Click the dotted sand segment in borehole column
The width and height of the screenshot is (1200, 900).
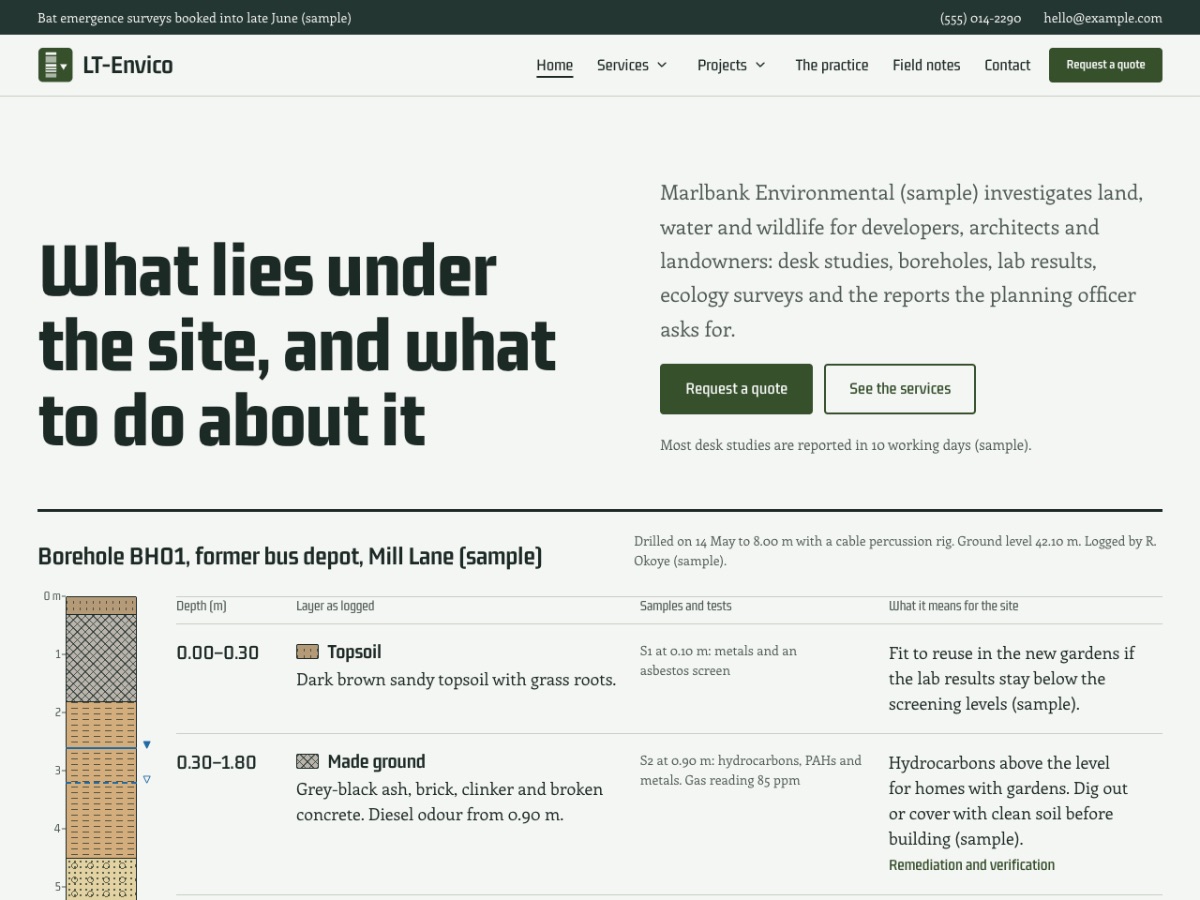coord(101,879)
